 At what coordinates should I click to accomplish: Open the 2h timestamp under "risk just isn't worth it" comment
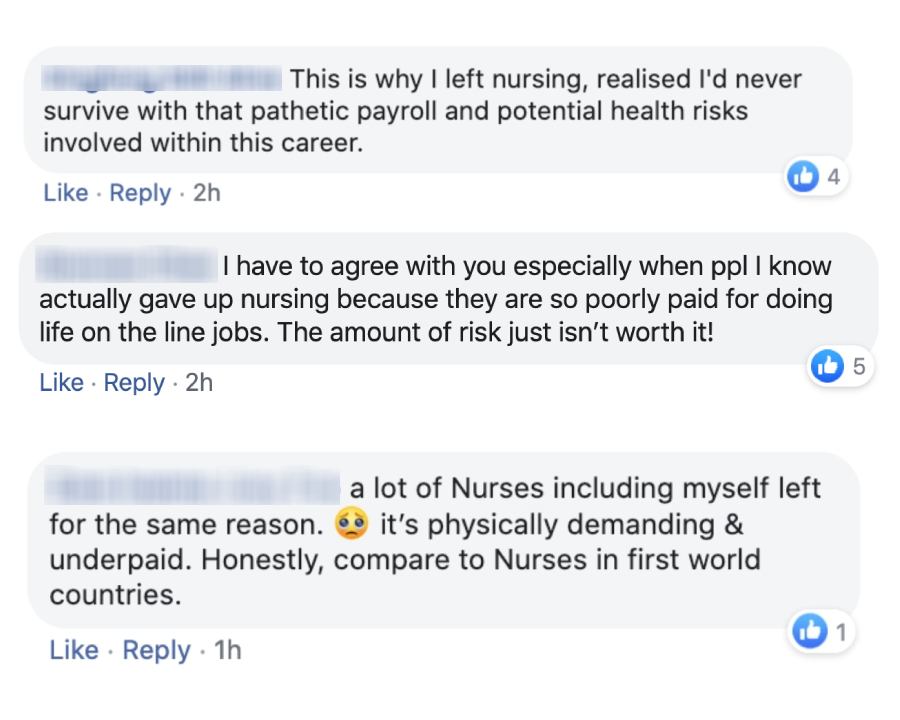pos(199,383)
